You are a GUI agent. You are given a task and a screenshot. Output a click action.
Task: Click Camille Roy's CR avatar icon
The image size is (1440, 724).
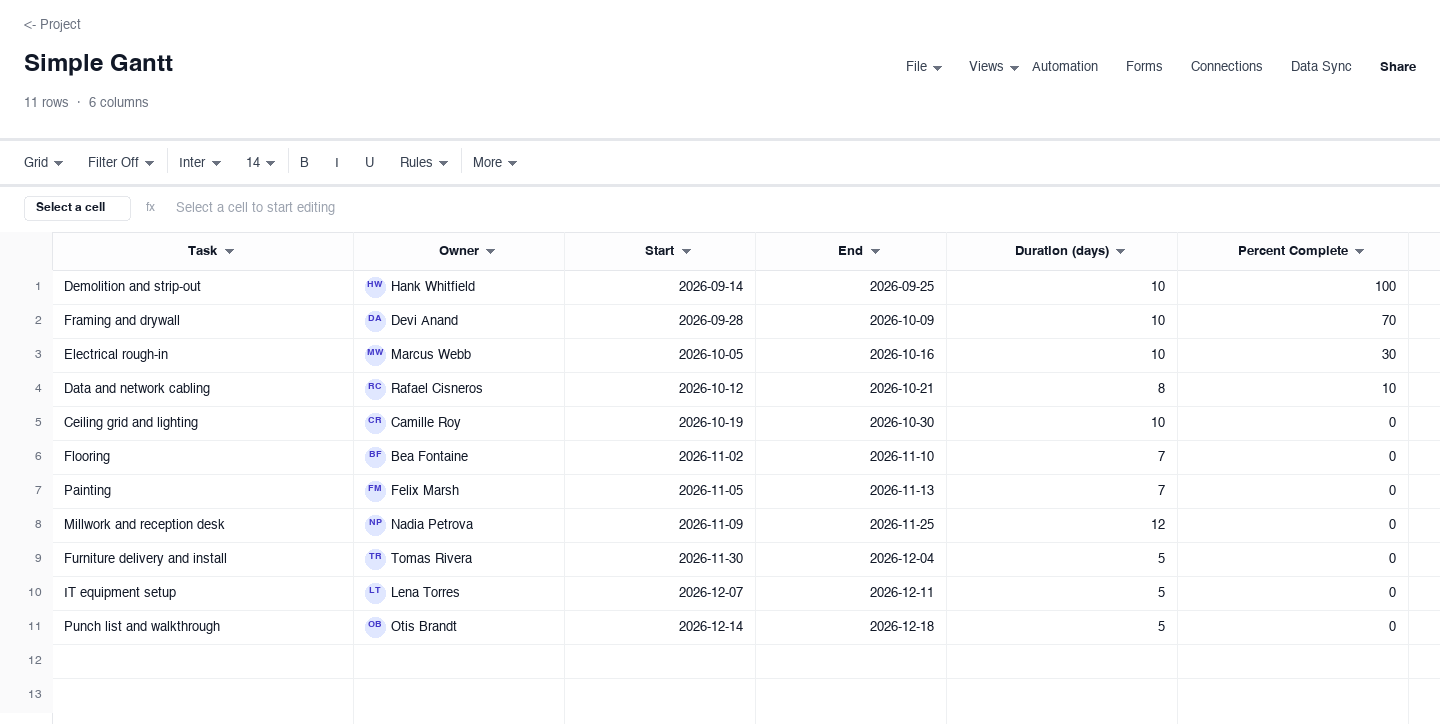(375, 423)
